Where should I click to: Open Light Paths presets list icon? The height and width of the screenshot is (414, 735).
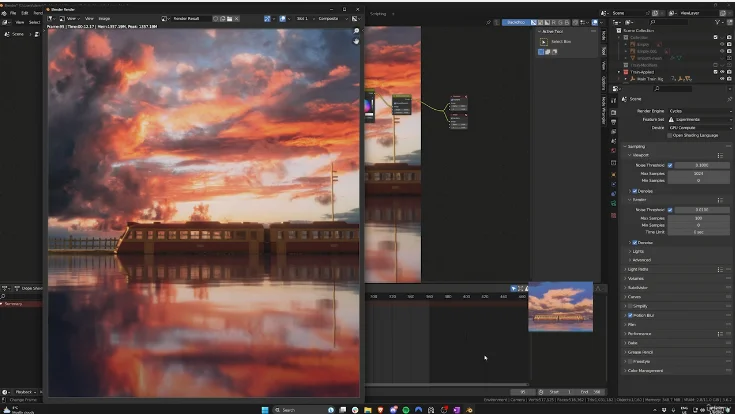720,269
